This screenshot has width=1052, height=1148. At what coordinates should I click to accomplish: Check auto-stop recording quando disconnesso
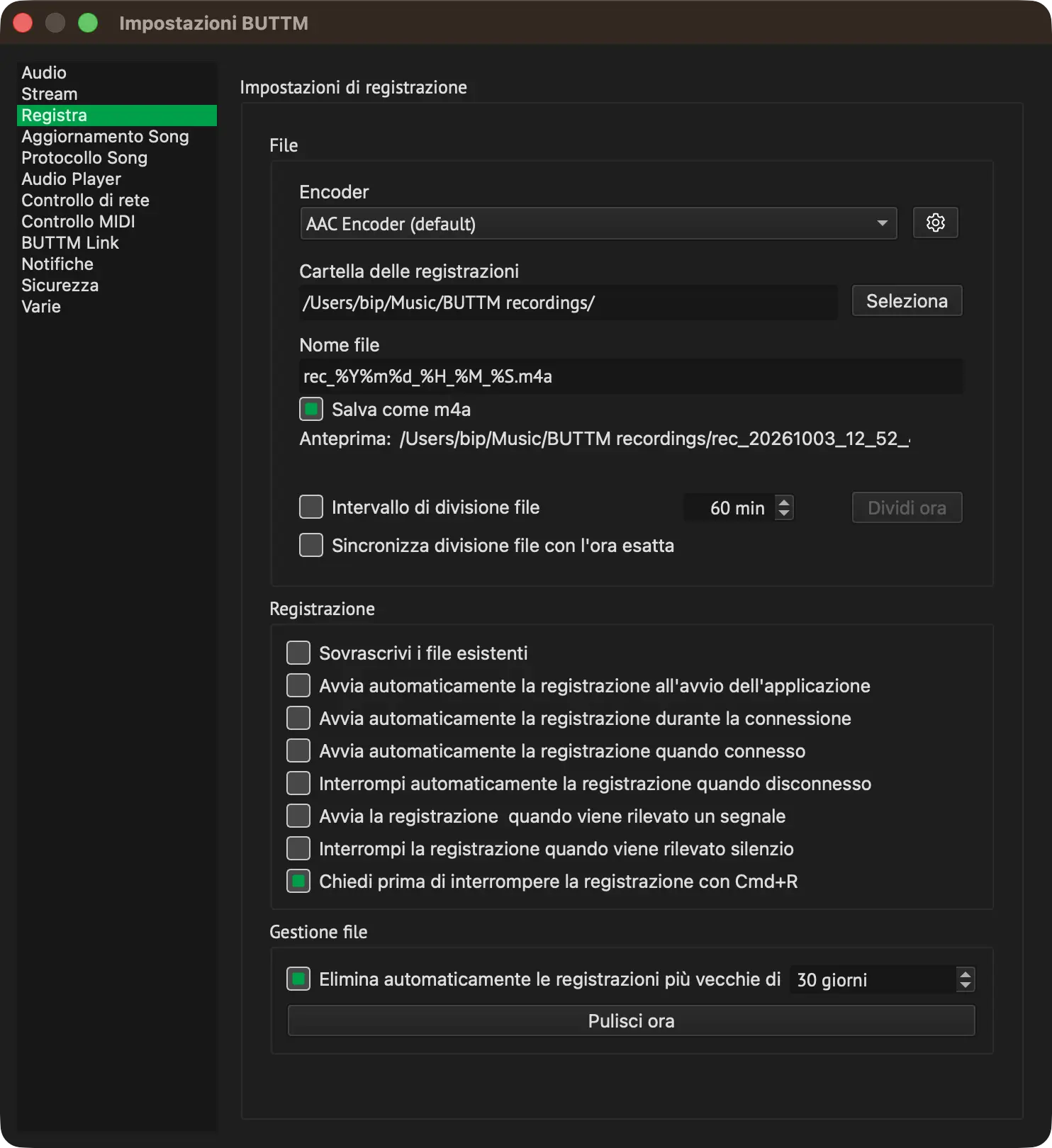click(298, 784)
